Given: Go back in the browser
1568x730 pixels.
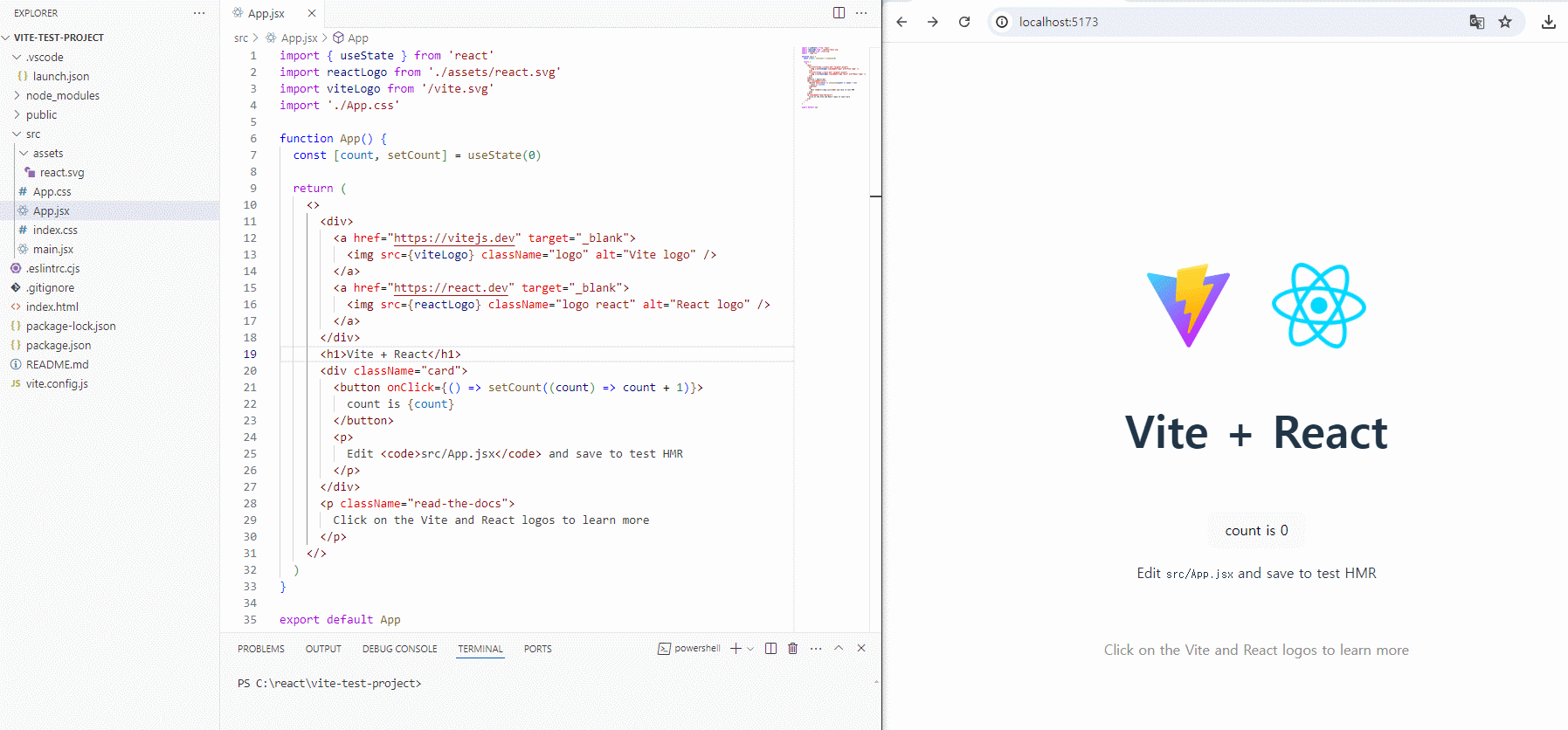Looking at the screenshot, I should coord(901,22).
